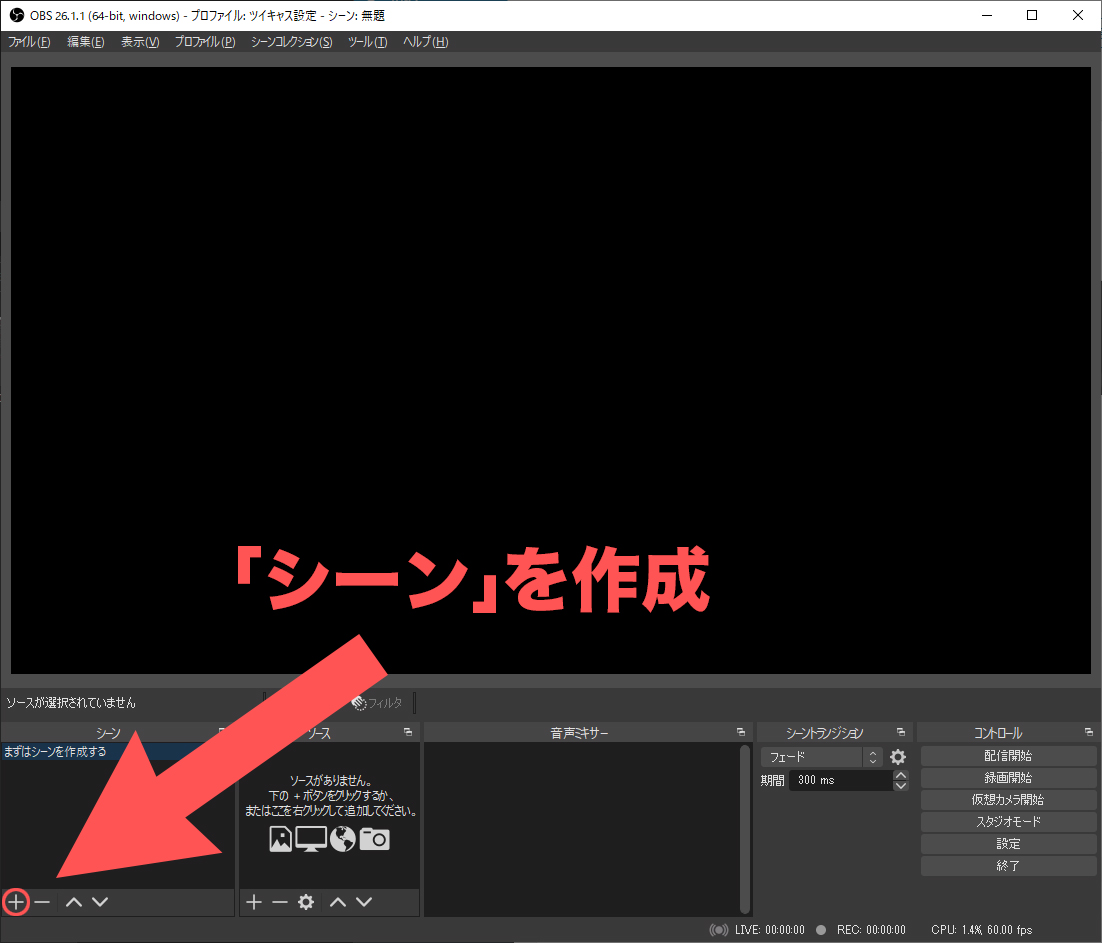Open the ファイル(F) menu
The image size is (1102, 943).
(x=29, y=41)
